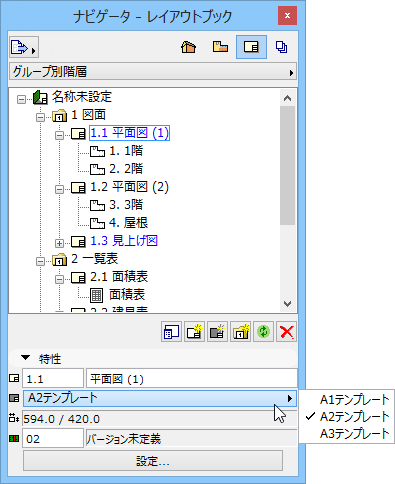Select layout 1.2 平面図 (2)
This screenshot has height=484, width=395.
[x=129, y=187]
